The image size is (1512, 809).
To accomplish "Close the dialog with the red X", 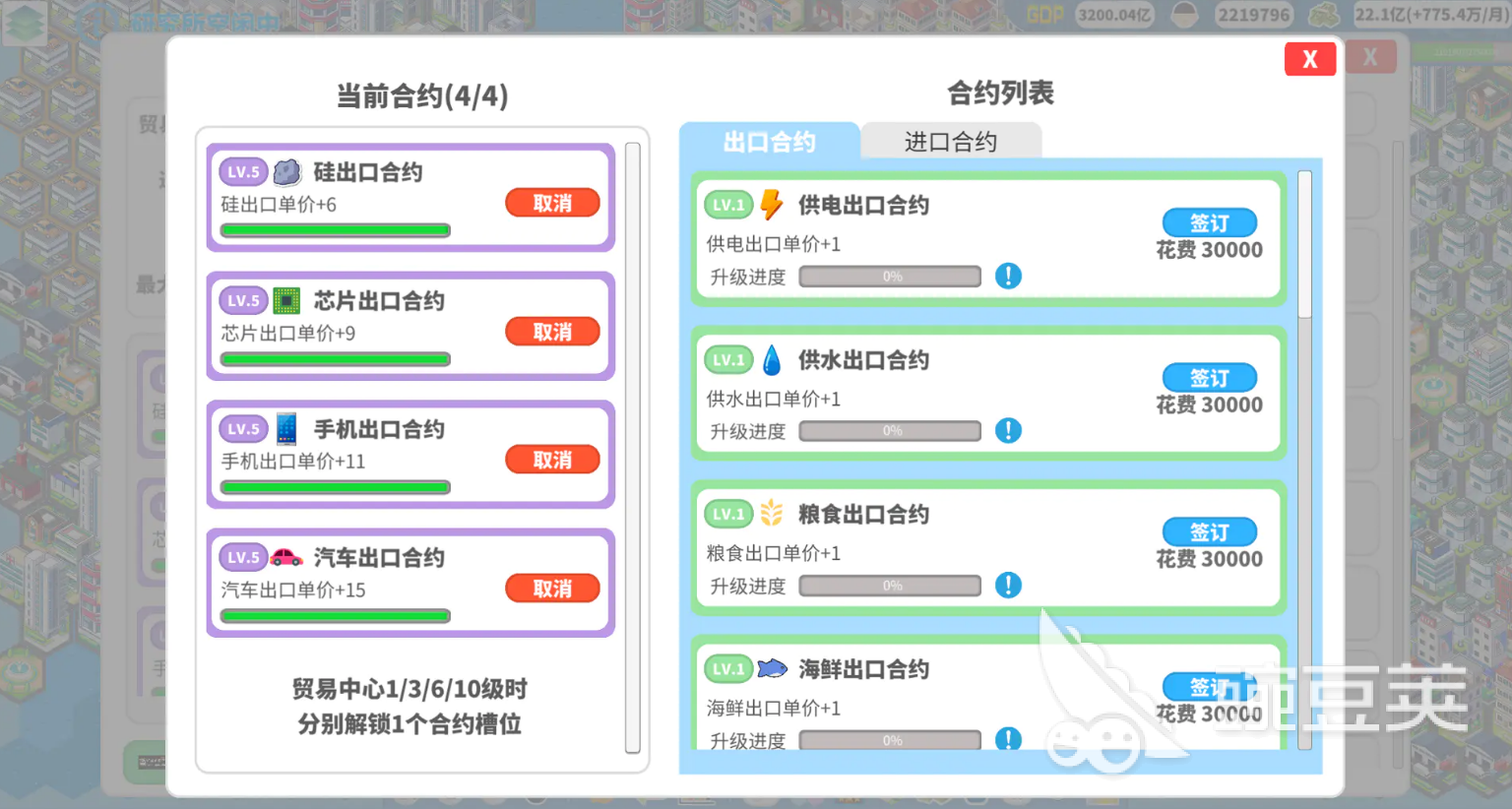I will click(x=1310, y=58).
